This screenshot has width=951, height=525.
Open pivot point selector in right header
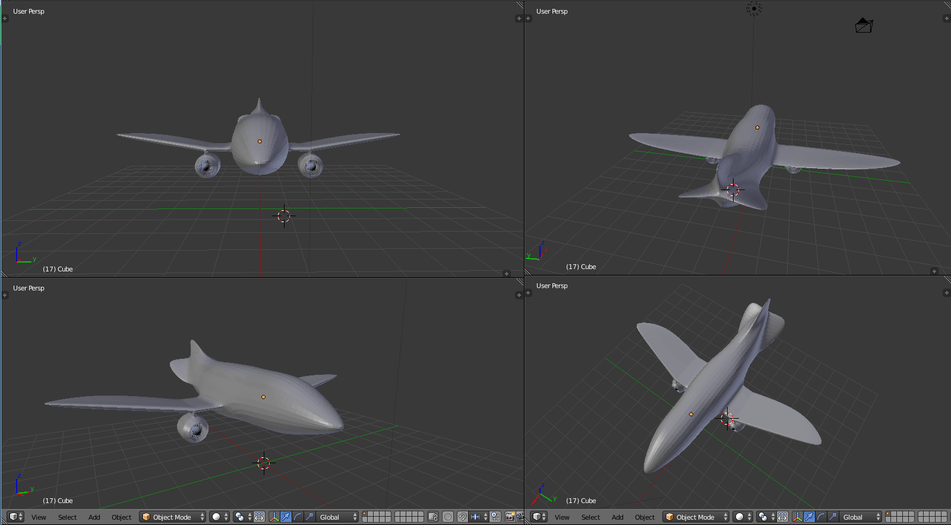click(x=766, y=517)
